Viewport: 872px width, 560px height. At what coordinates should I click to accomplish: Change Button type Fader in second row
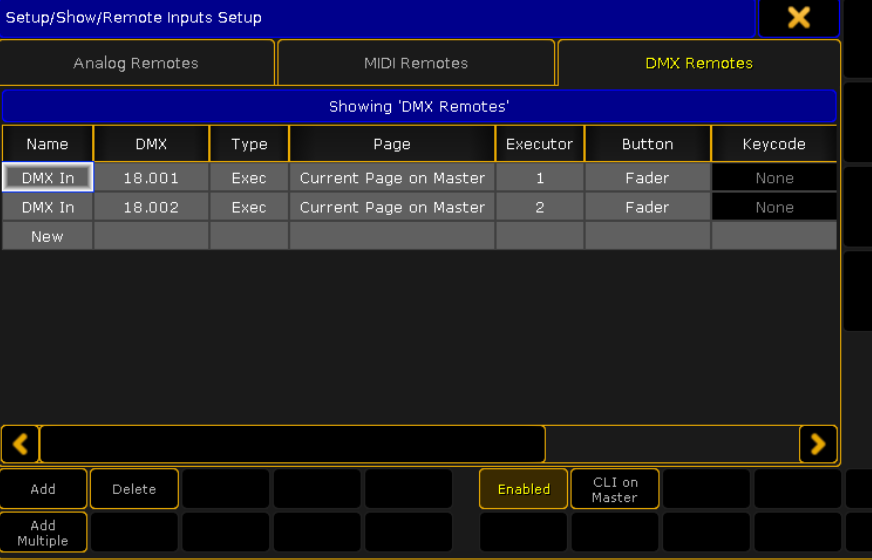pyautogui.click(x=647, y=207)
